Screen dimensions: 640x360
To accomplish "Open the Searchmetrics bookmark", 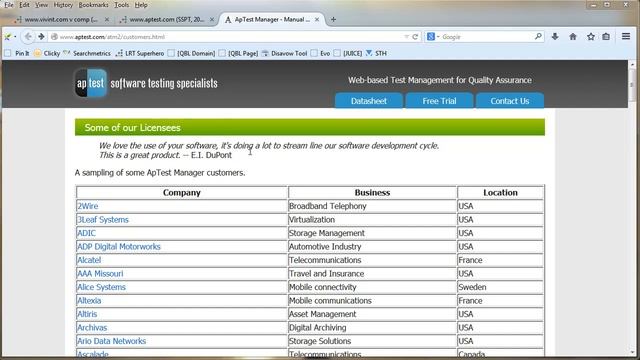I will 87,53.
